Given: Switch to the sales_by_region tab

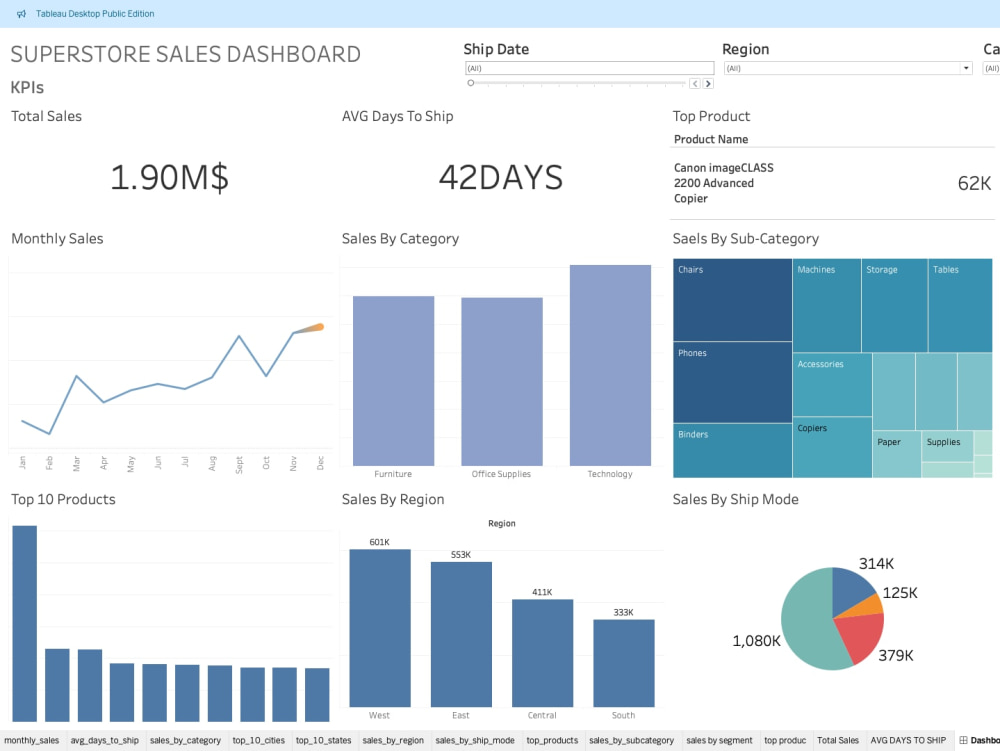Looking at the screenshot, I should click(x=393, y=740).
